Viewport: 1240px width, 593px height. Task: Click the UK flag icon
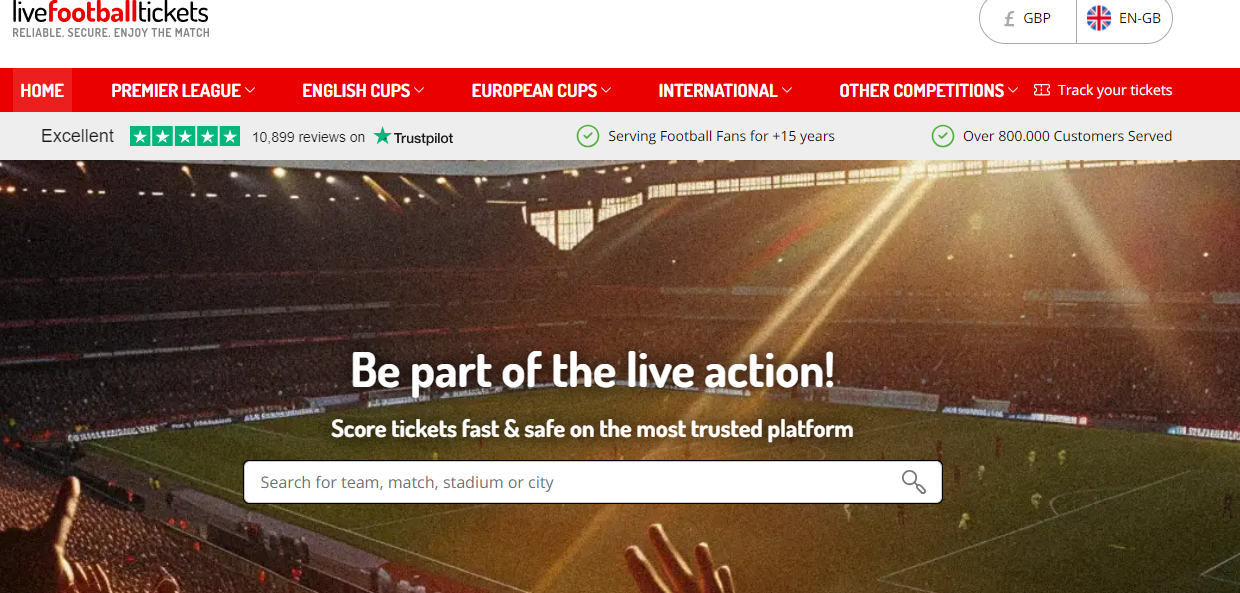point(1099,18)
